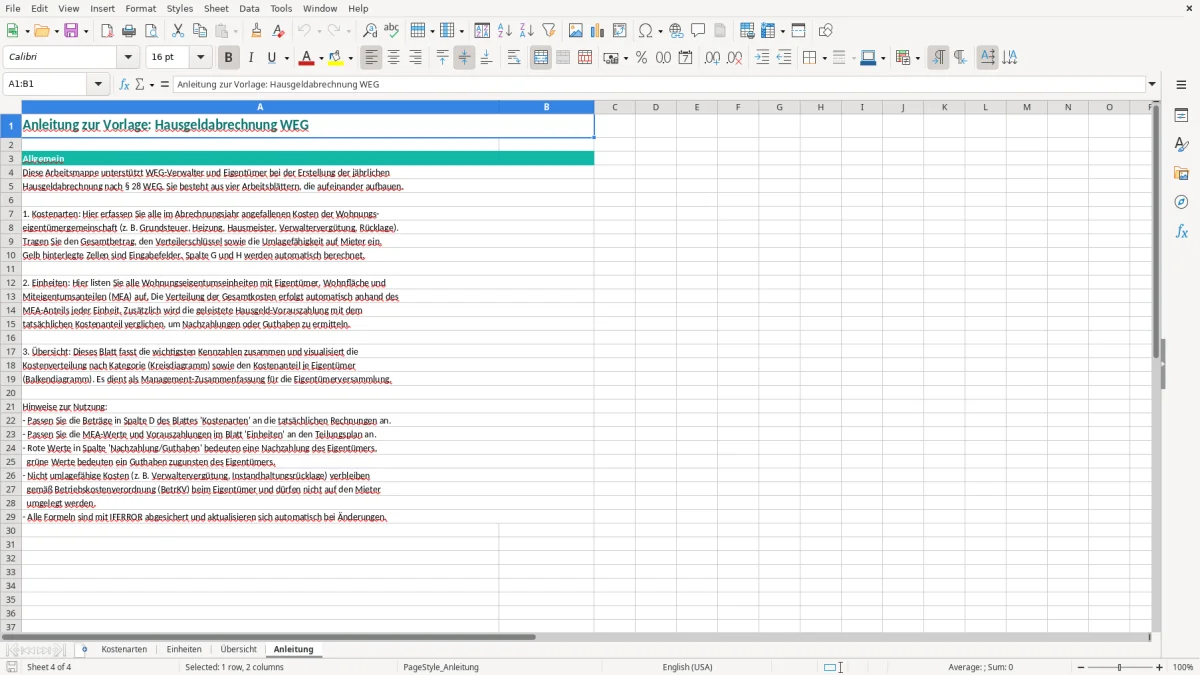The width and height of the screenshot is (1200, 675).
Task: Click the Save document icon
Action: coord(71,31)
